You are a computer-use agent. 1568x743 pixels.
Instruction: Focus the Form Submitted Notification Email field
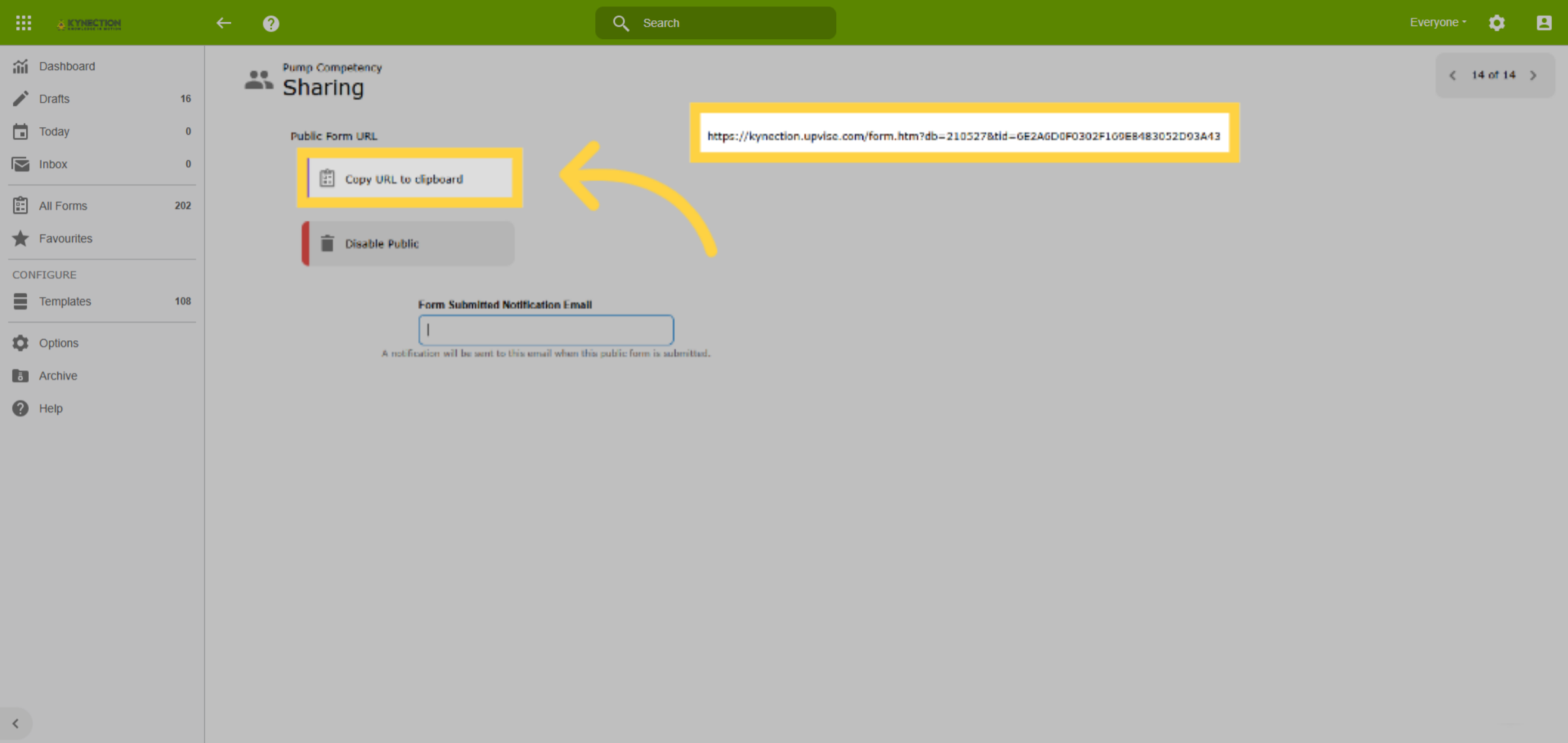(x=546, y=330)
